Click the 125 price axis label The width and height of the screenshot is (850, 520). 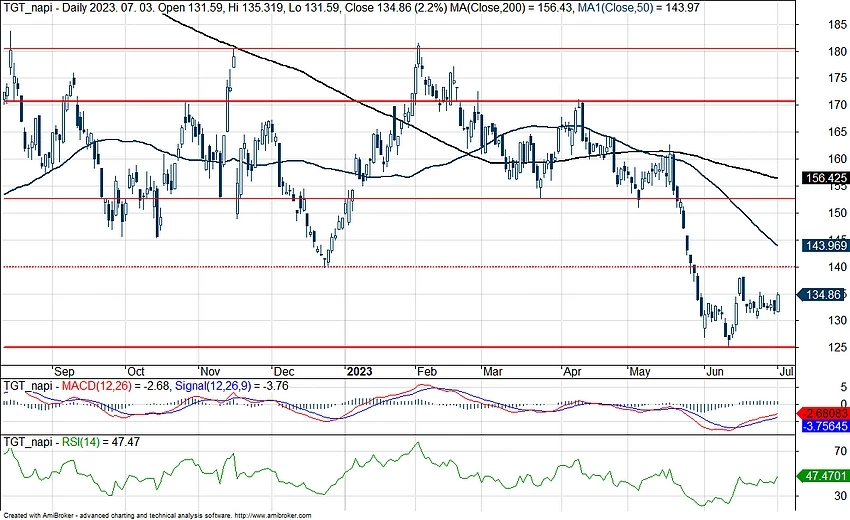(x=838, y=348)
